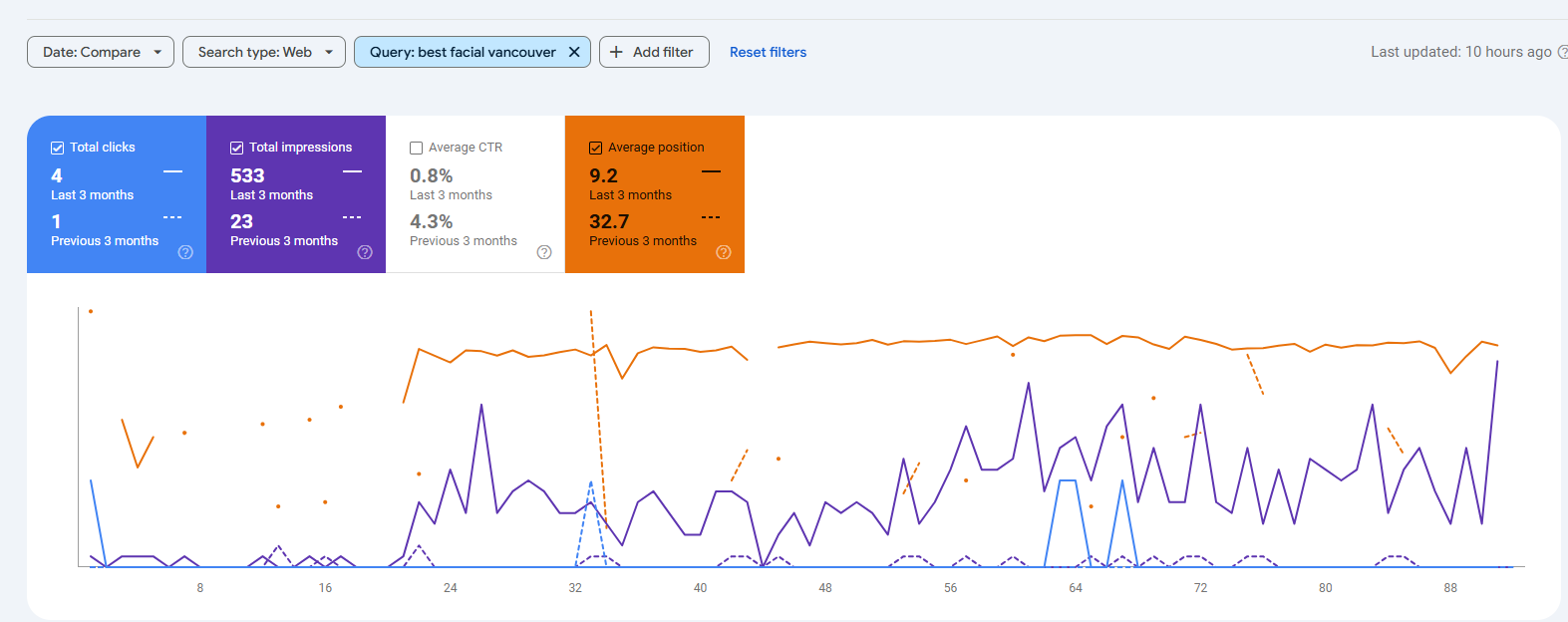Expand the Search type: Web dropdown
The image size is (1568, 622).
[x=264, y=52]
